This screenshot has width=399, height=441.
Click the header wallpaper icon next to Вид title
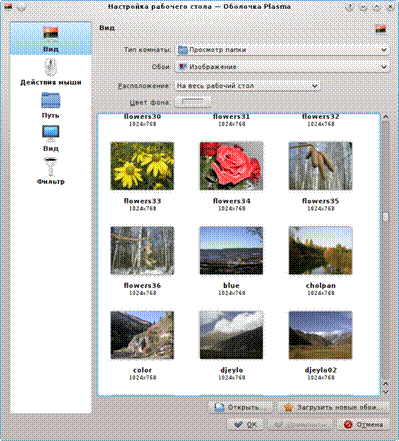[x=381, y=29]
